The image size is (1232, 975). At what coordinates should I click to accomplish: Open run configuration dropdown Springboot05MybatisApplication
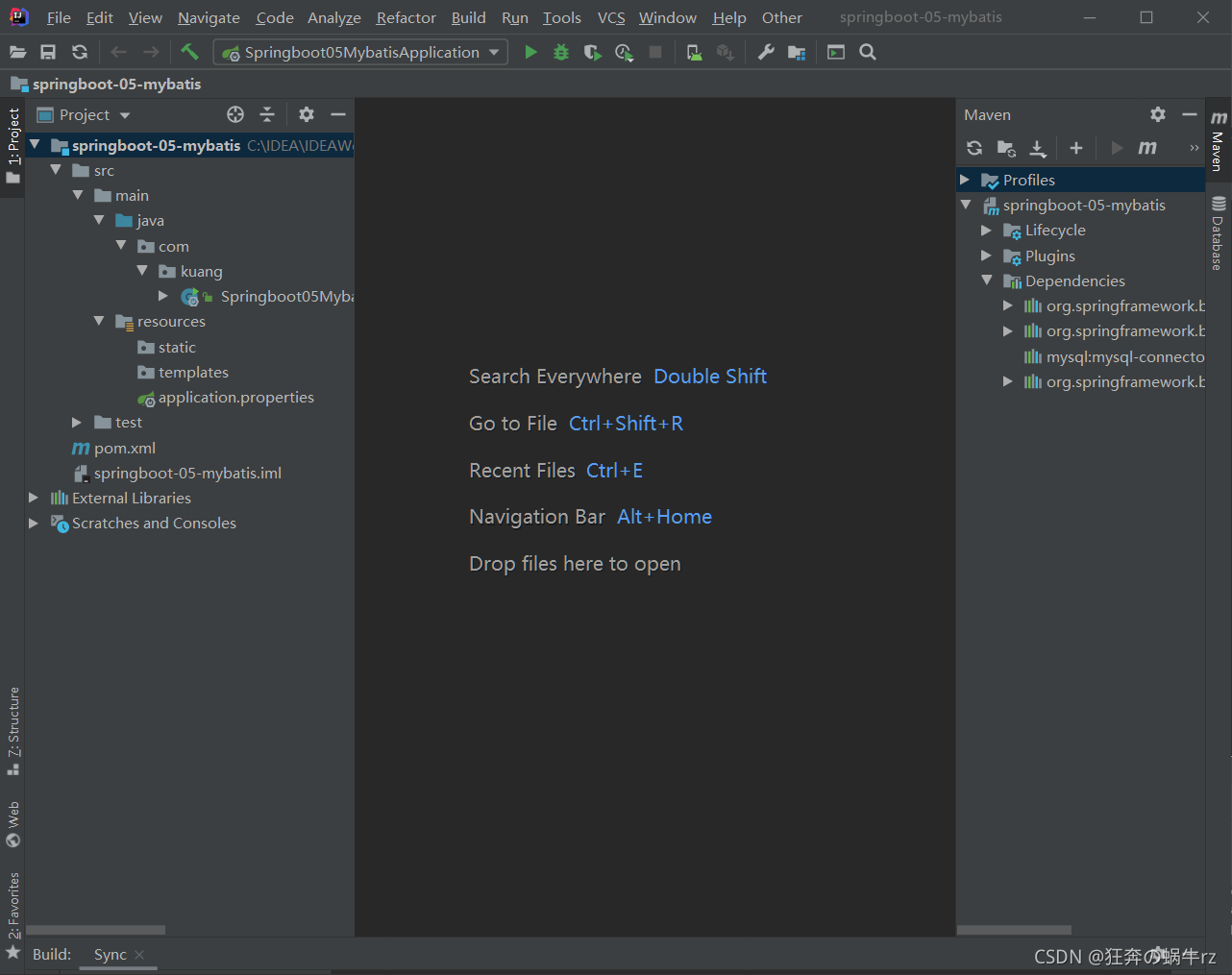tap(360, 52)
